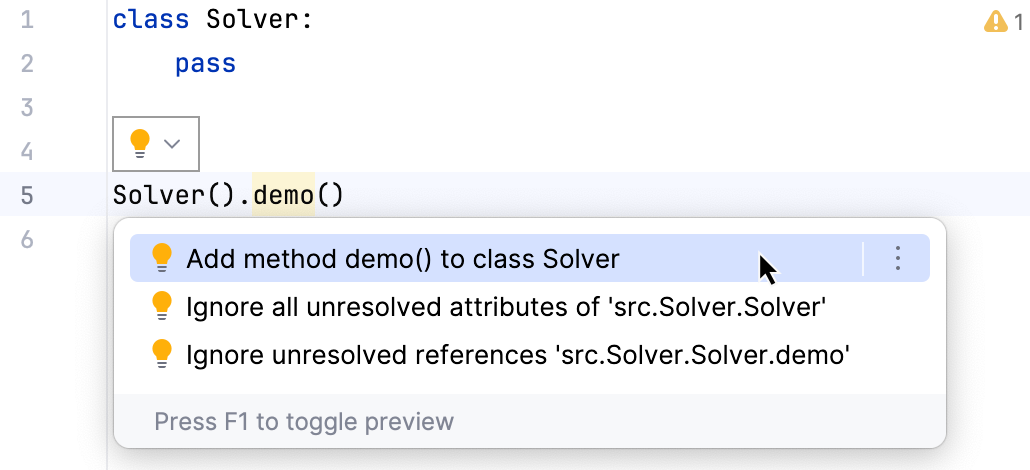
Task: Choose Ignore unresolved references 'src.Solver.Solver.demo'
Action: click(518, 353)
